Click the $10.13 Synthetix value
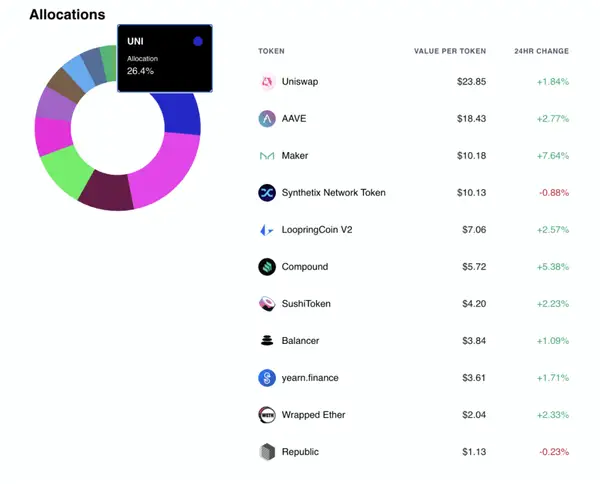This screenshot has height=484, width=600. pos(471,192)
